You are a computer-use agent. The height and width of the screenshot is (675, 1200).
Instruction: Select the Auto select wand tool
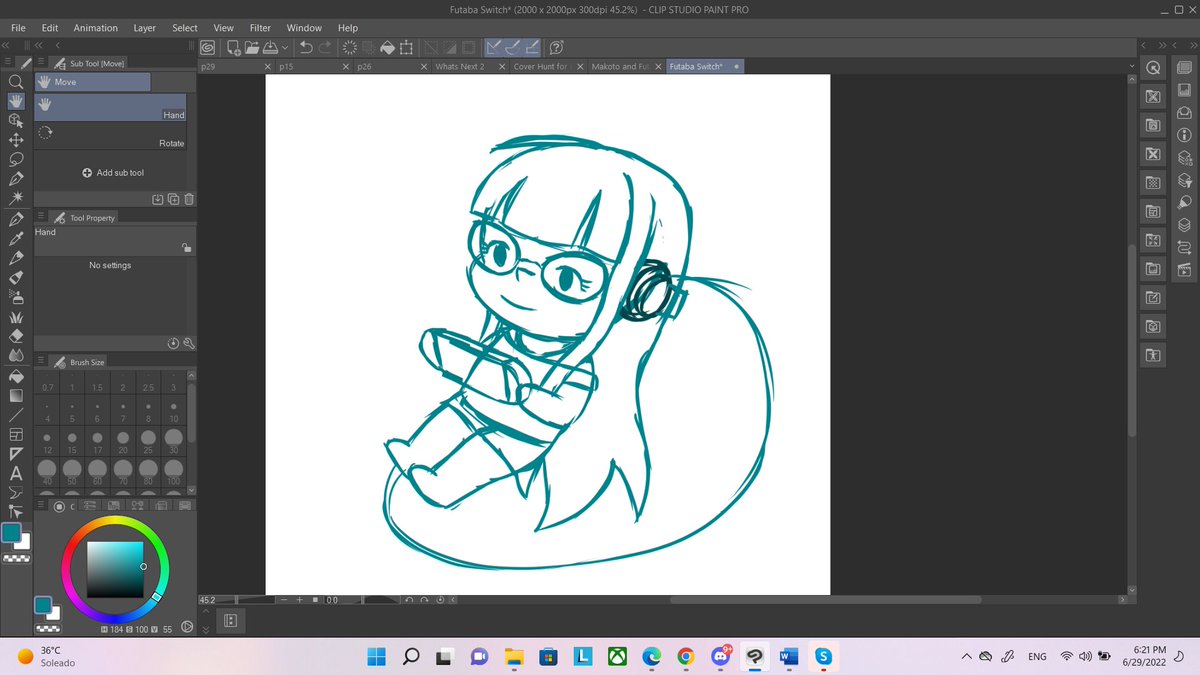coord(16,198)
